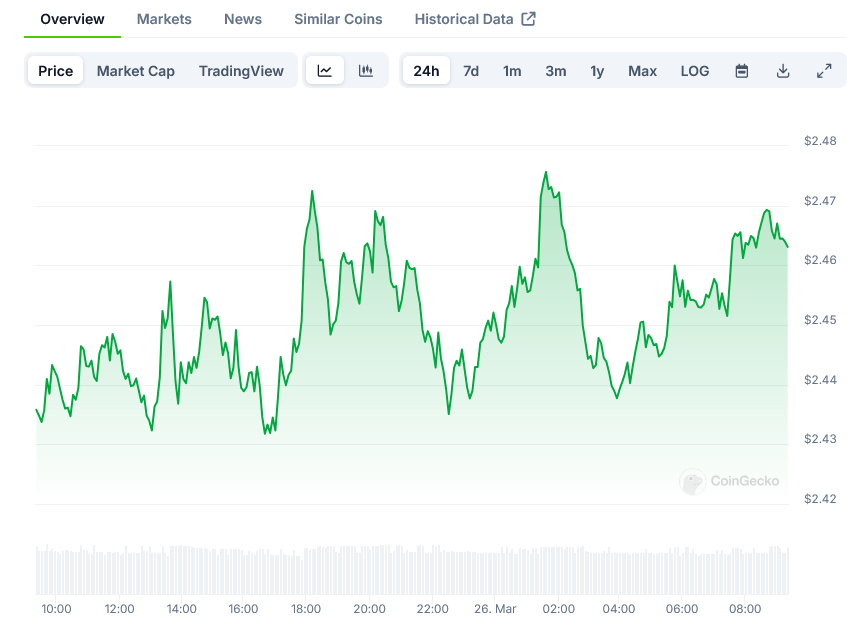Click the $2.43 price axis label
Screen dimensions: 847x630
click(820, 439)
